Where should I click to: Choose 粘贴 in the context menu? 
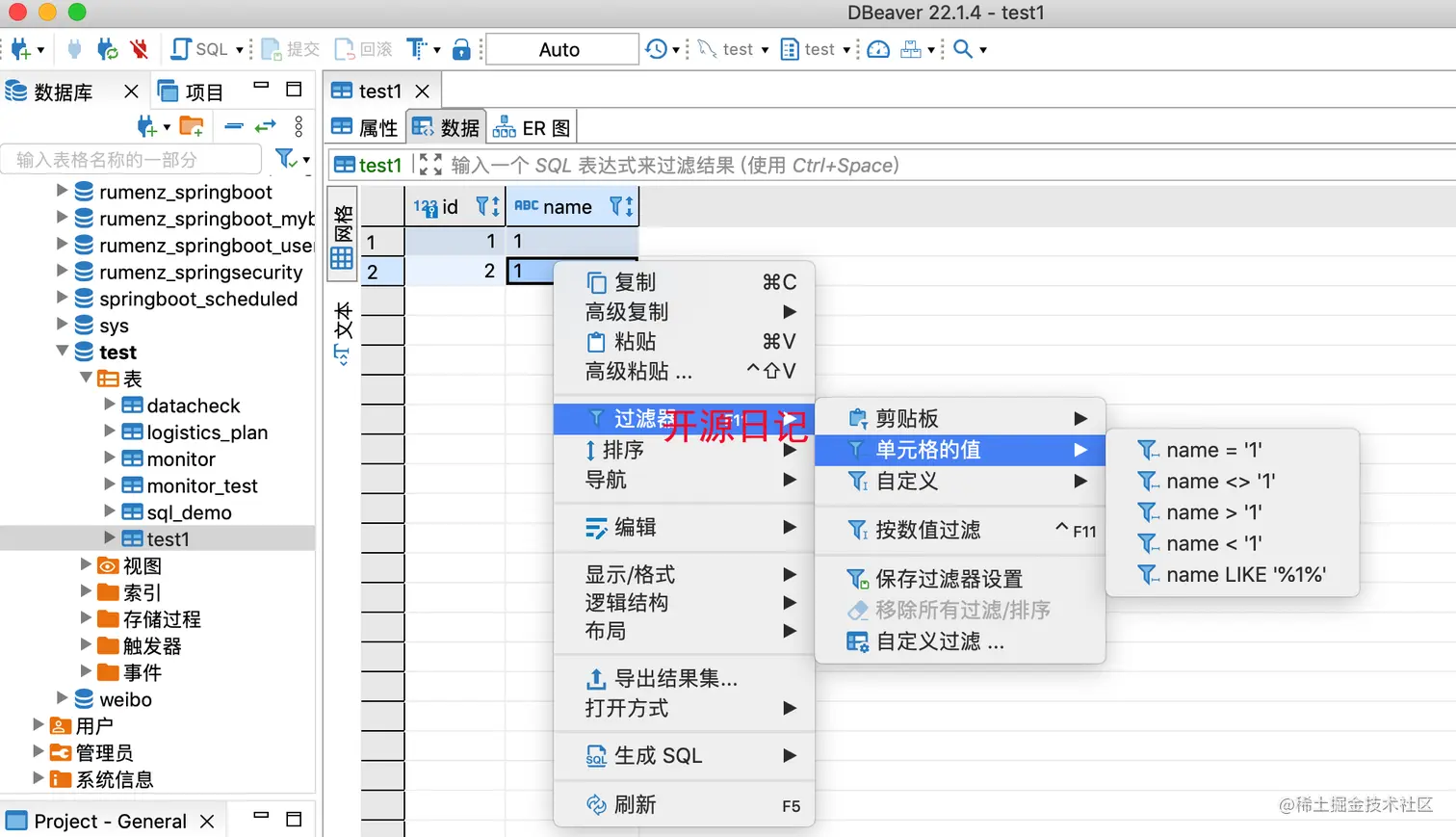tap(684, 341)
